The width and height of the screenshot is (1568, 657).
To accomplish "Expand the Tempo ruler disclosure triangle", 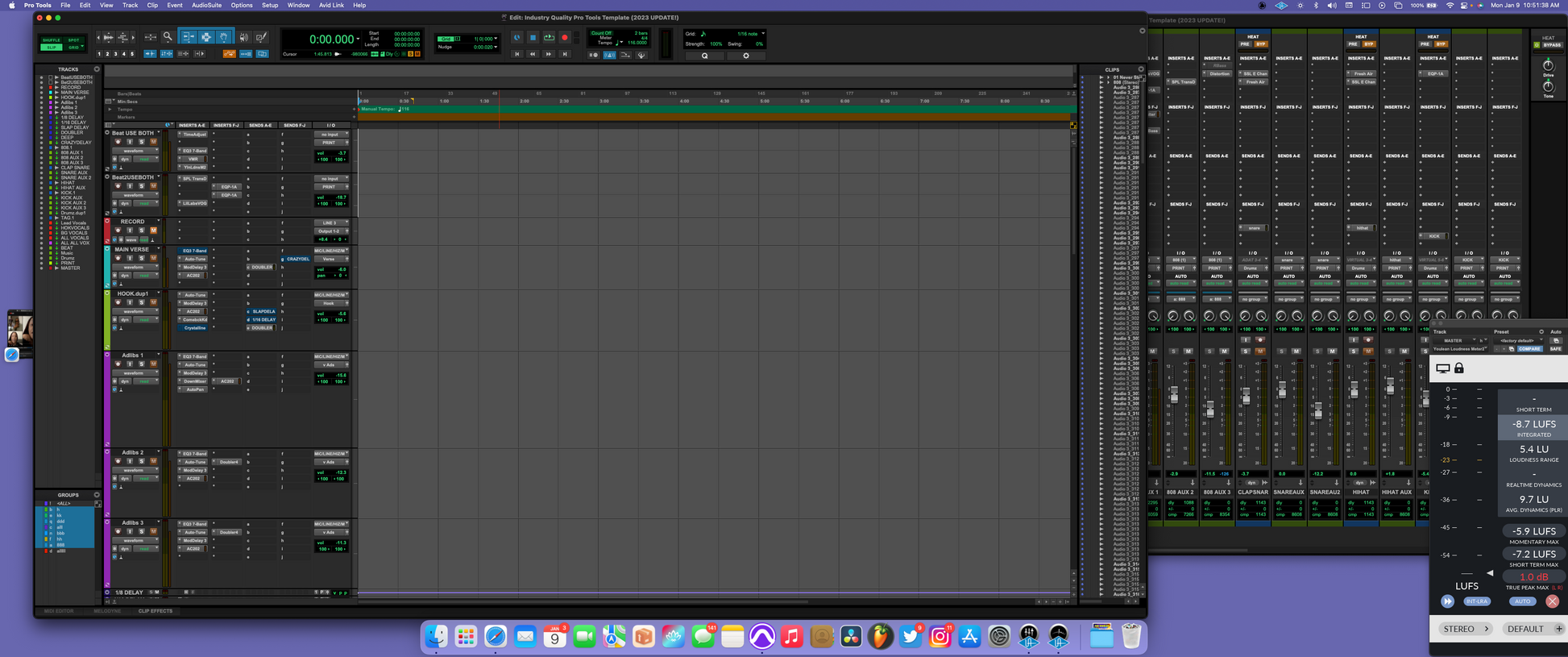I will 109,109.
